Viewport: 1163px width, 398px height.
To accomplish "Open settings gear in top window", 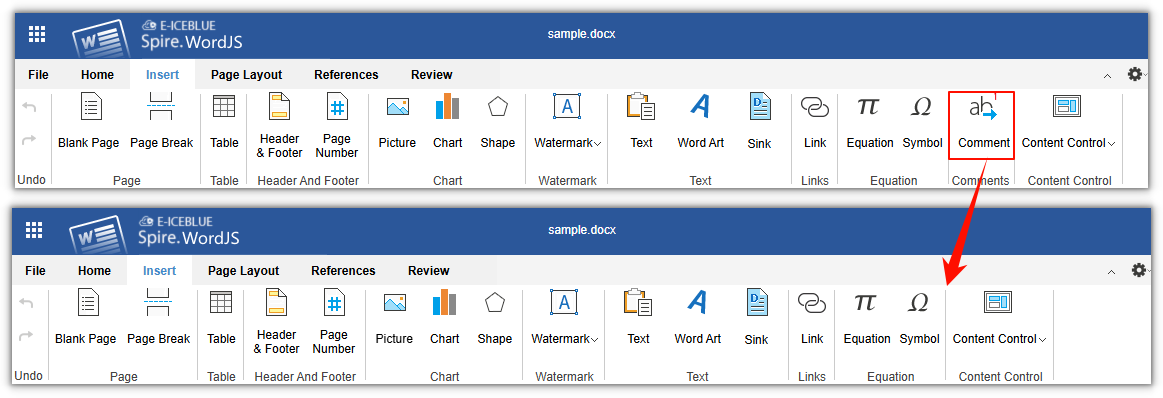I will 1135,74.
